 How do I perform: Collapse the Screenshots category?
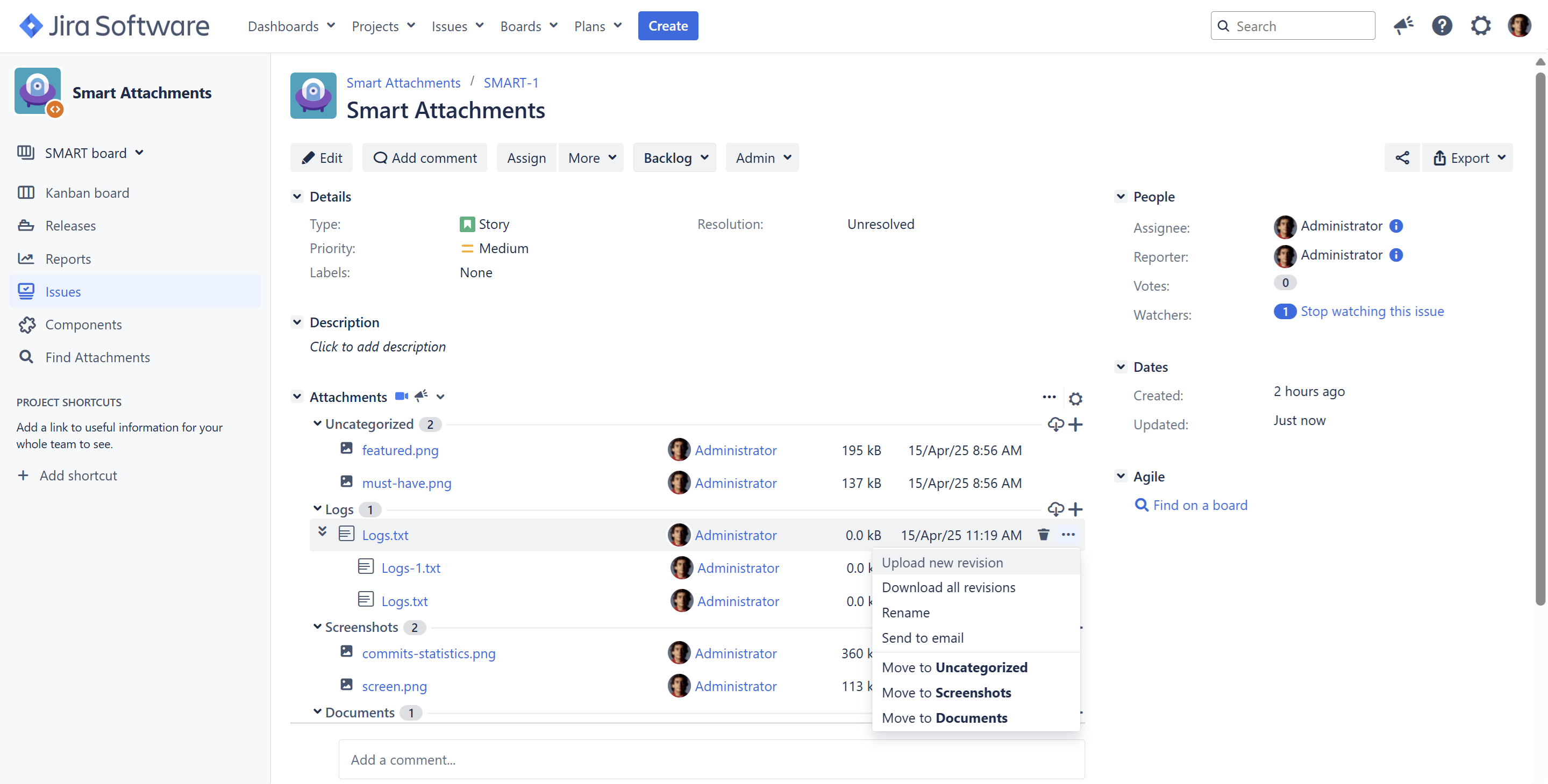tap(317, 627)
